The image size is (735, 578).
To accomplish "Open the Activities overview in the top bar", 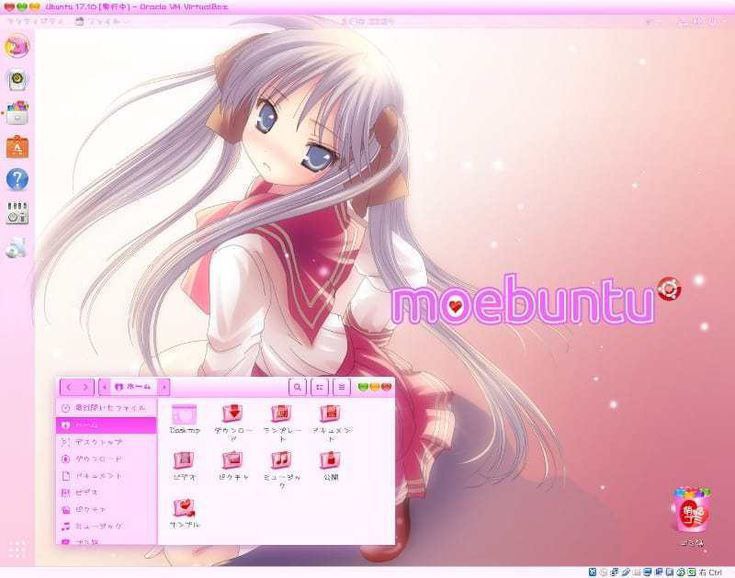I will pos(35,22).
